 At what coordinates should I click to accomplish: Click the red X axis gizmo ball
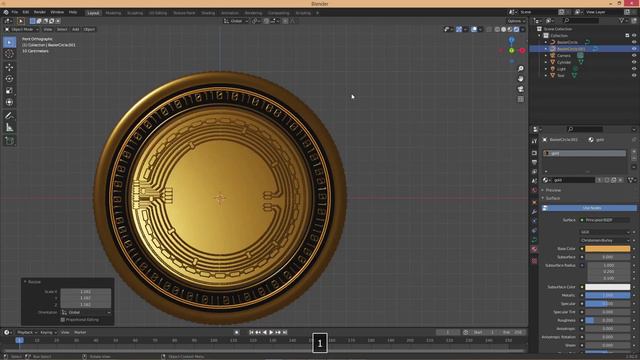coord(522,51)
